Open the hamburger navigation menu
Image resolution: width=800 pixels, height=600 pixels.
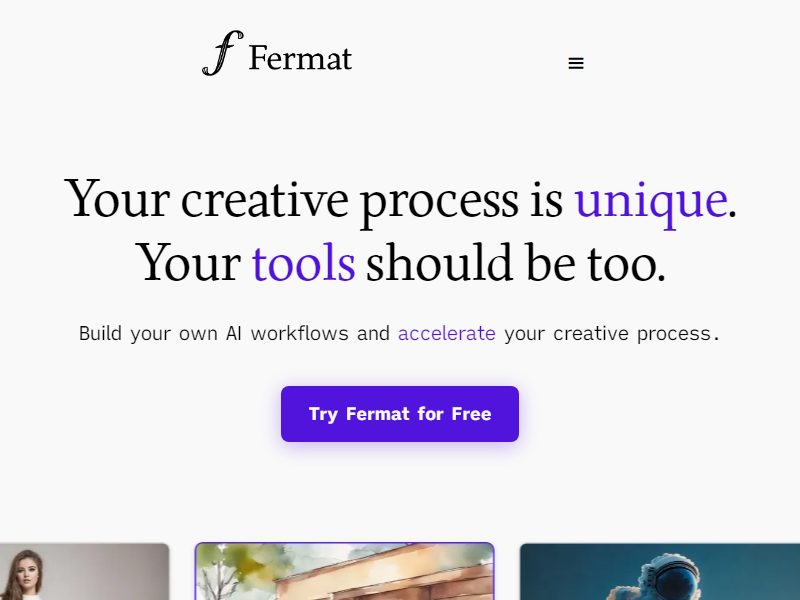(576, 63)
